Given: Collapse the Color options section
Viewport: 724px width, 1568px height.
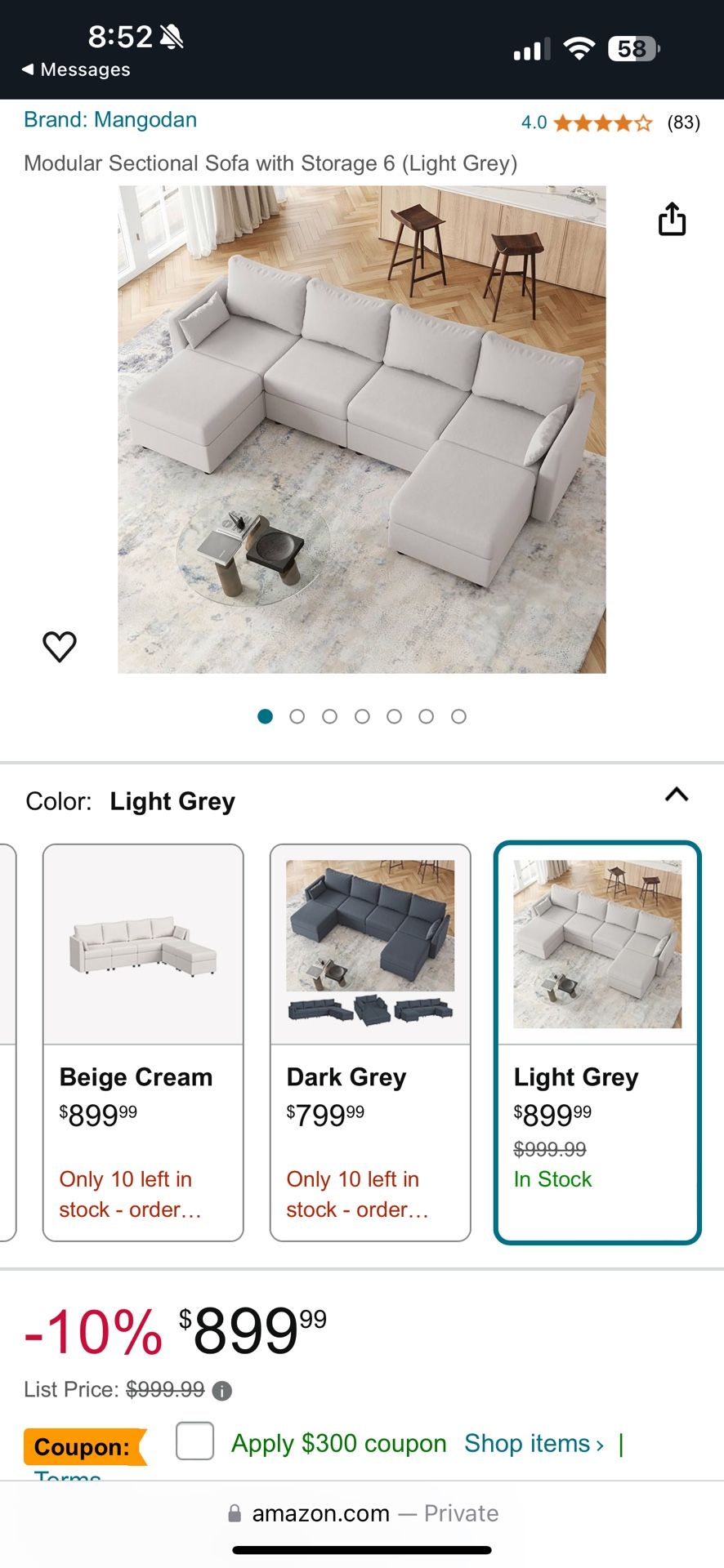Looking at the screenshot, I should click(677, 795).
